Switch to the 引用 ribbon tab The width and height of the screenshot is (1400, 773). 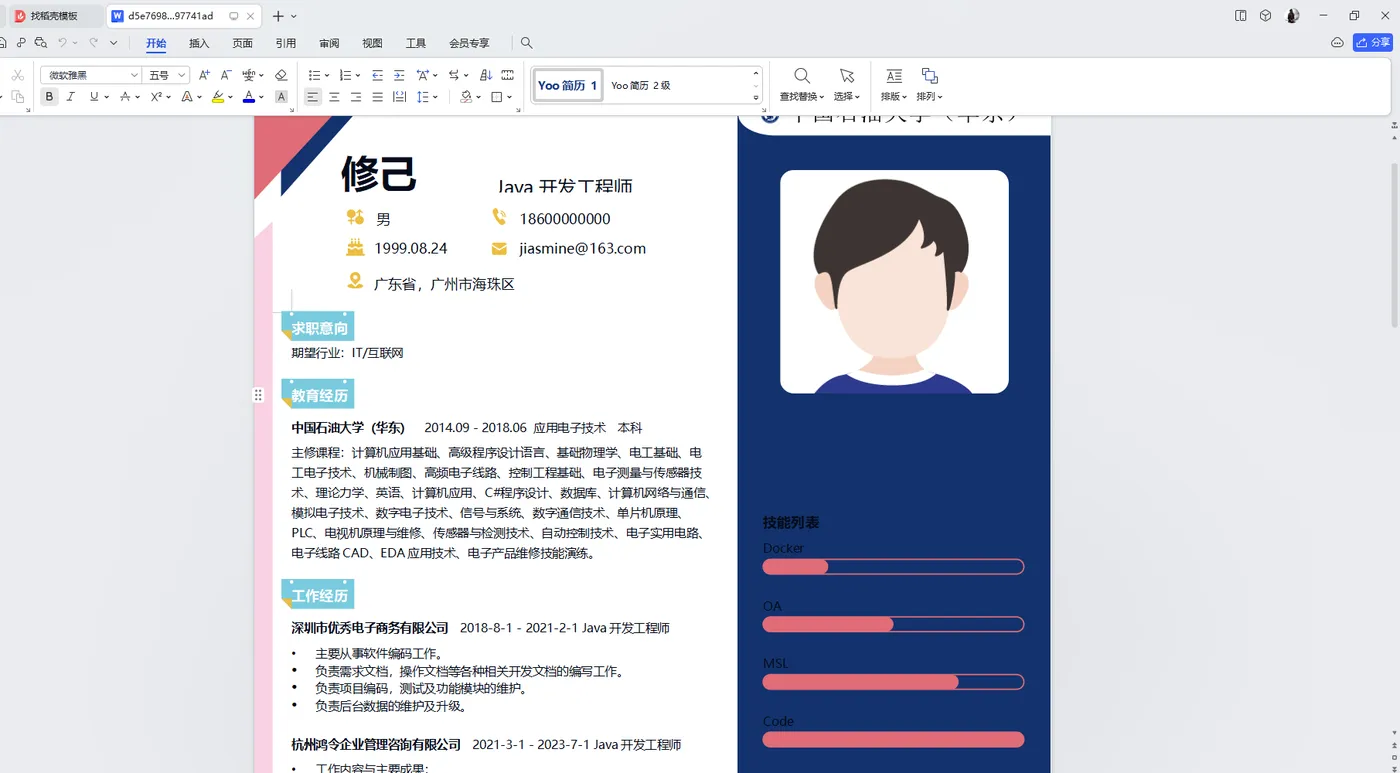(286, 43)
